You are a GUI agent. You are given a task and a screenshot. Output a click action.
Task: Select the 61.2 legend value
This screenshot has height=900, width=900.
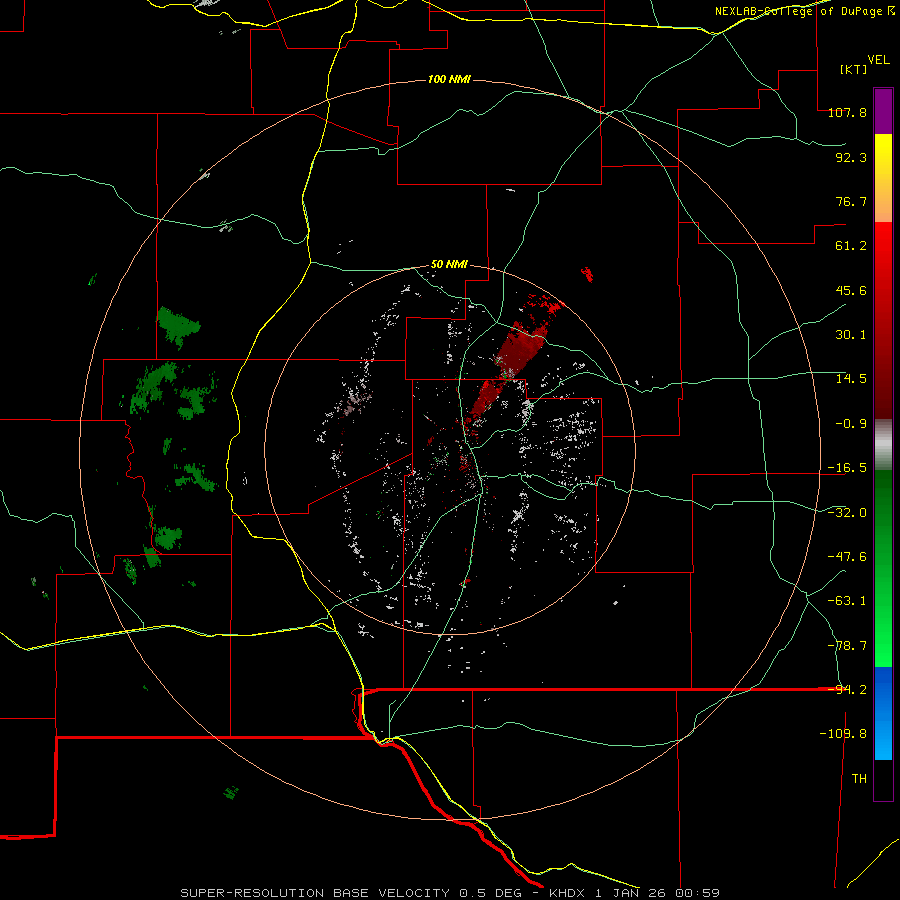(x=851, y=246)
